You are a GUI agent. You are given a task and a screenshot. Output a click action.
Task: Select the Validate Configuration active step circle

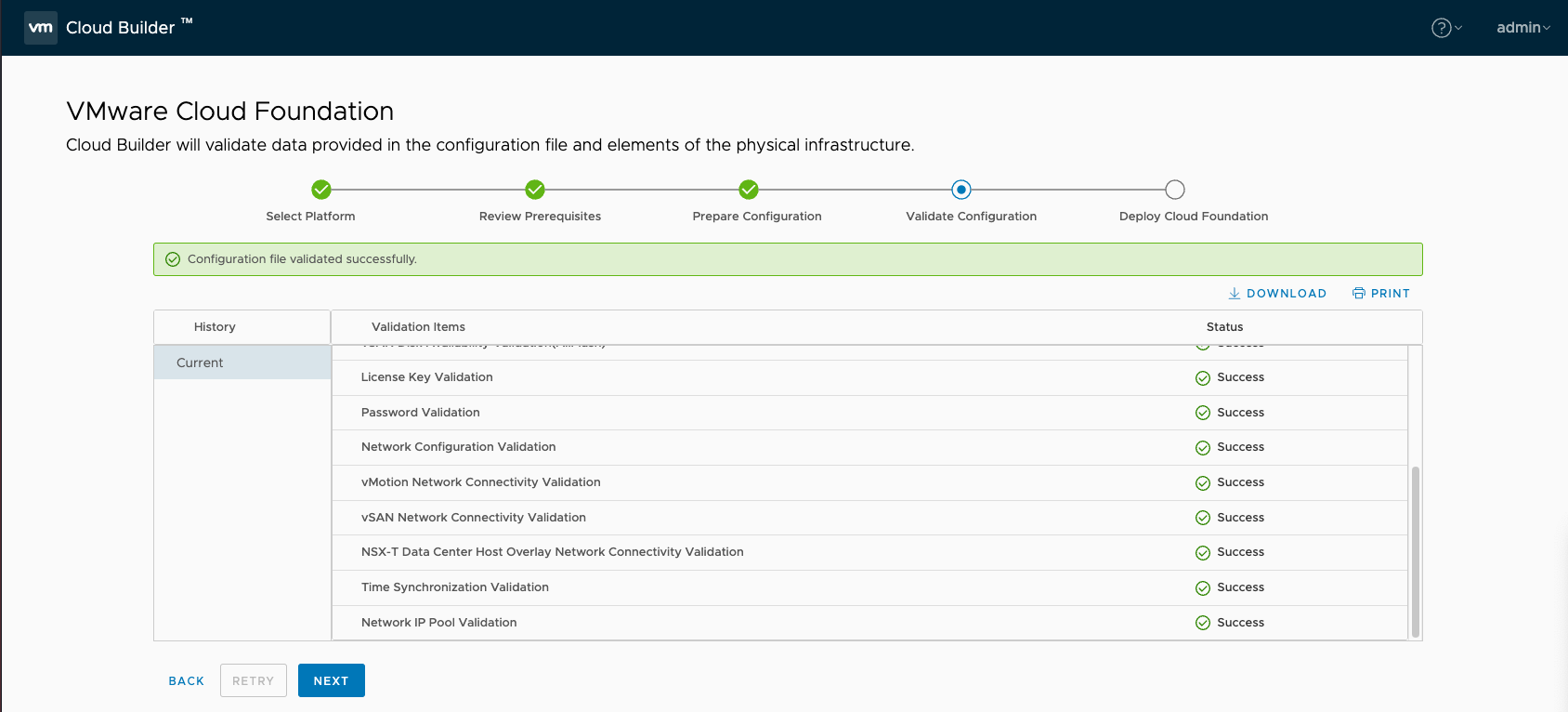point(961,190)
